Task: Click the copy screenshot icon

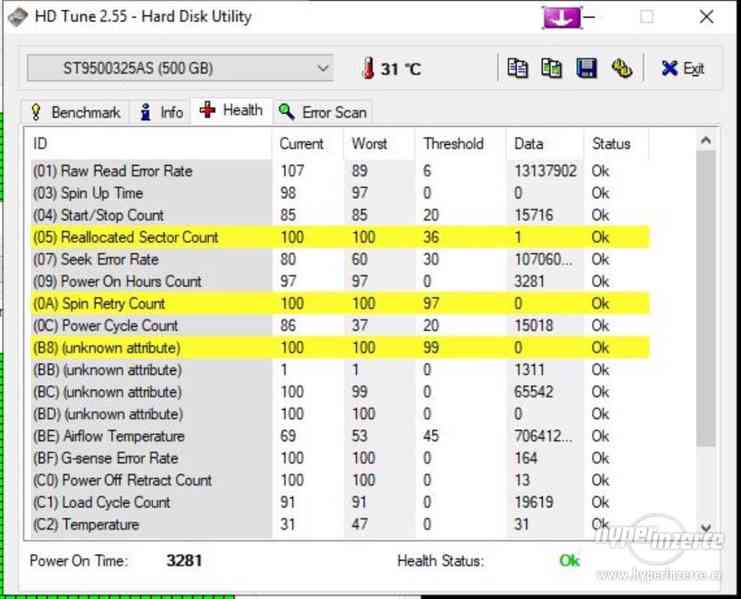Action: 551,68
